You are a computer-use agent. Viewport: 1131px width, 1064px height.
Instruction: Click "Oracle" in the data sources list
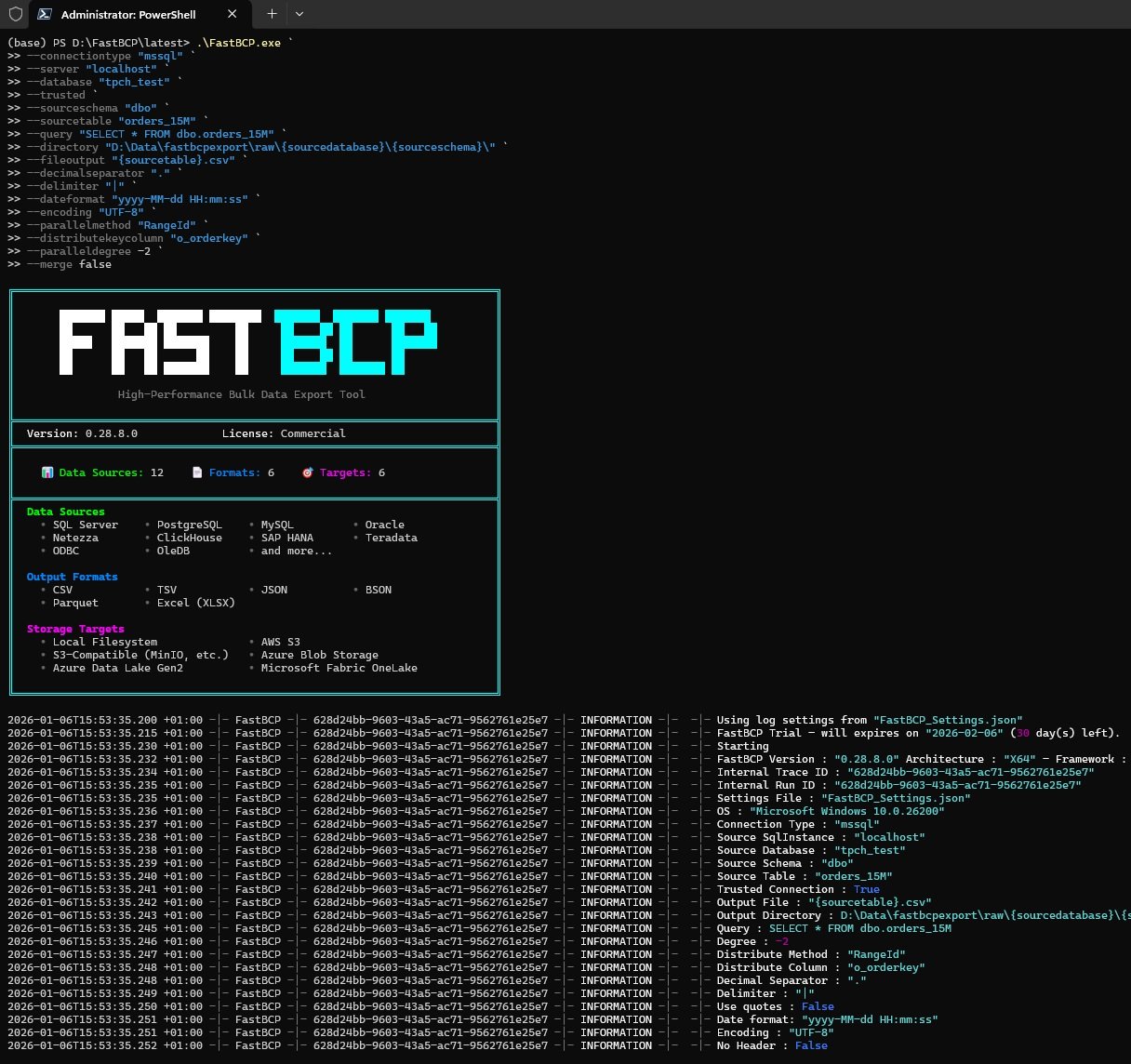(385, 525)
